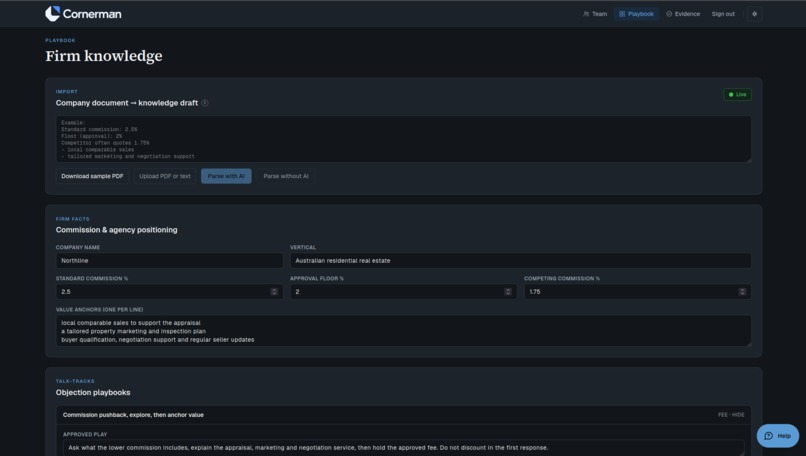Edit the Vertical field

520,261
